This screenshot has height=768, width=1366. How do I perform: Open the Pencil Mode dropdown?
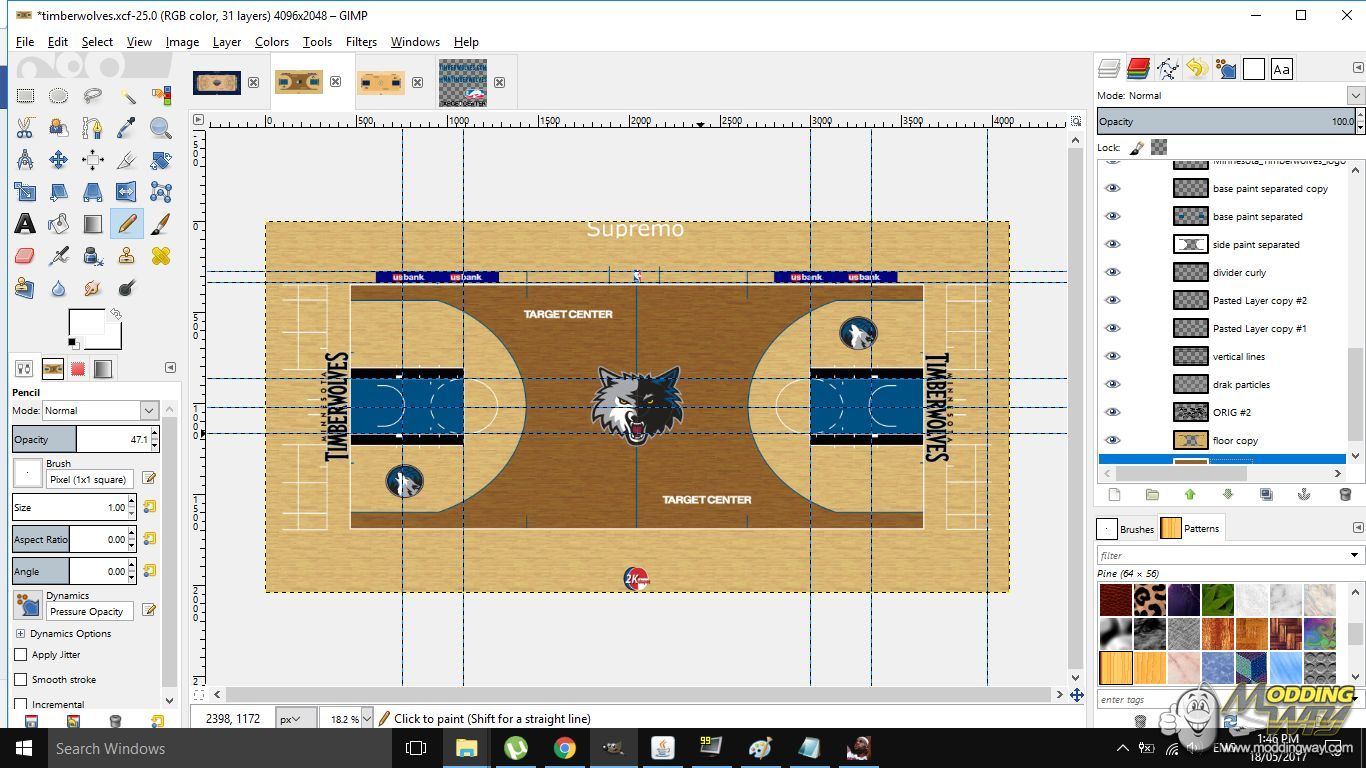[x=149, y=410]
